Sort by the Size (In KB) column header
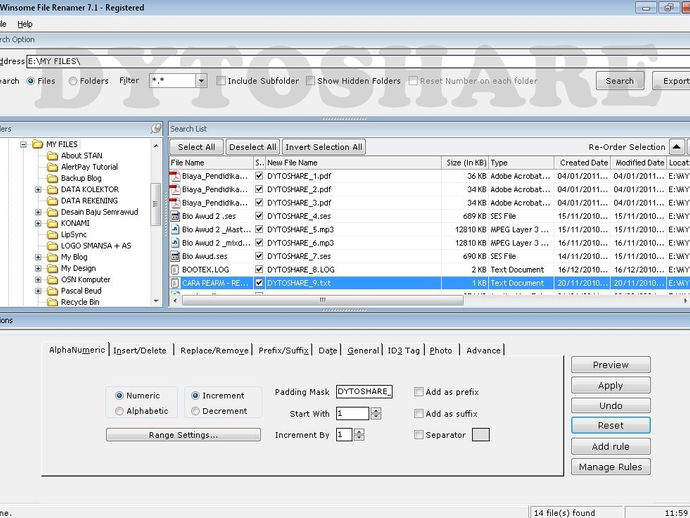Screen dimensions: 690x518 point(466,163)
